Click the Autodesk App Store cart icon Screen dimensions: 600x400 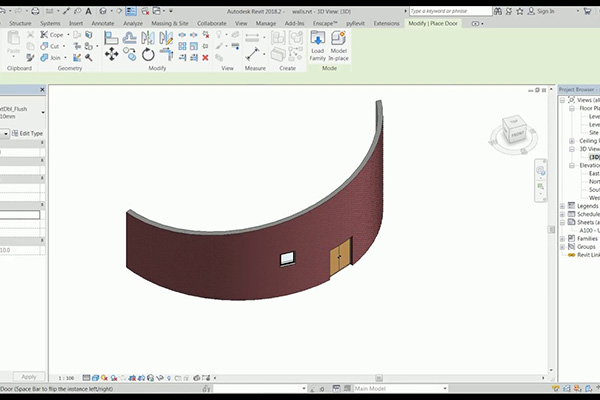point(587,11)
